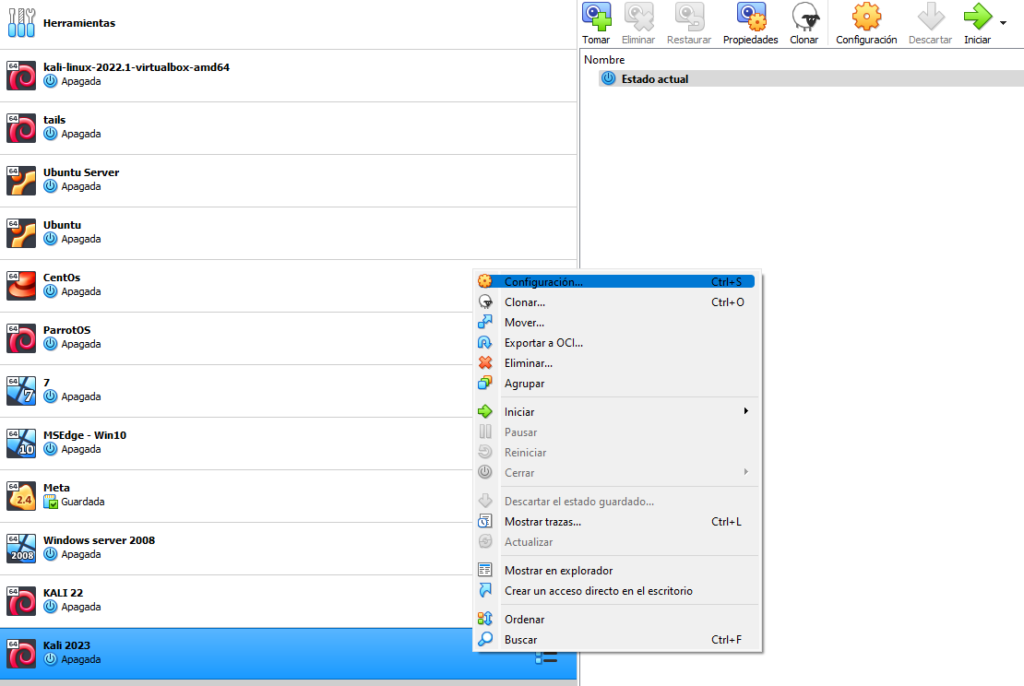
Task: Click the ParrotOS name text
Action: click(67, 330)
